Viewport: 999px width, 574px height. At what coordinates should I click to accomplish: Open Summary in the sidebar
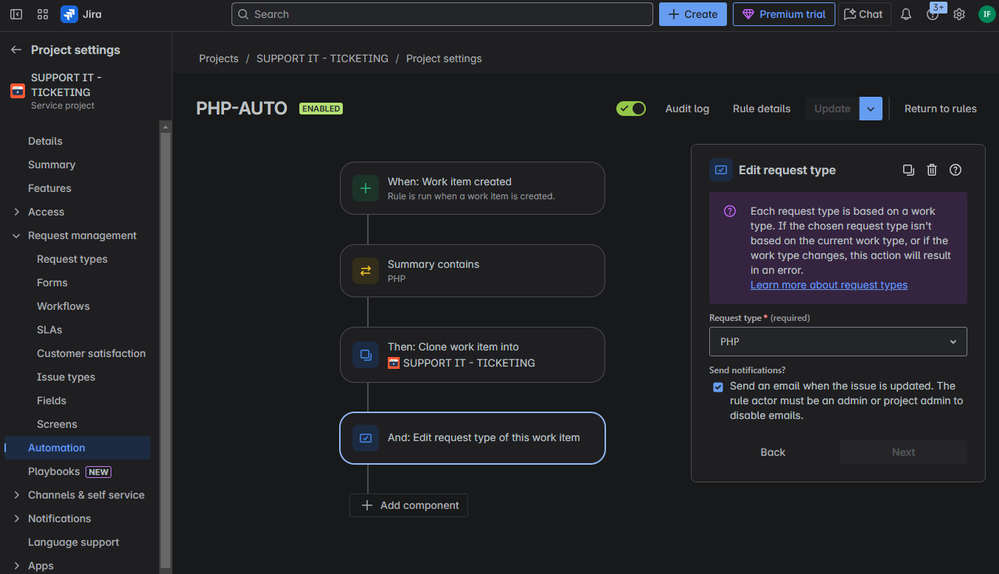pyautogui.click(x=52, y=165)
